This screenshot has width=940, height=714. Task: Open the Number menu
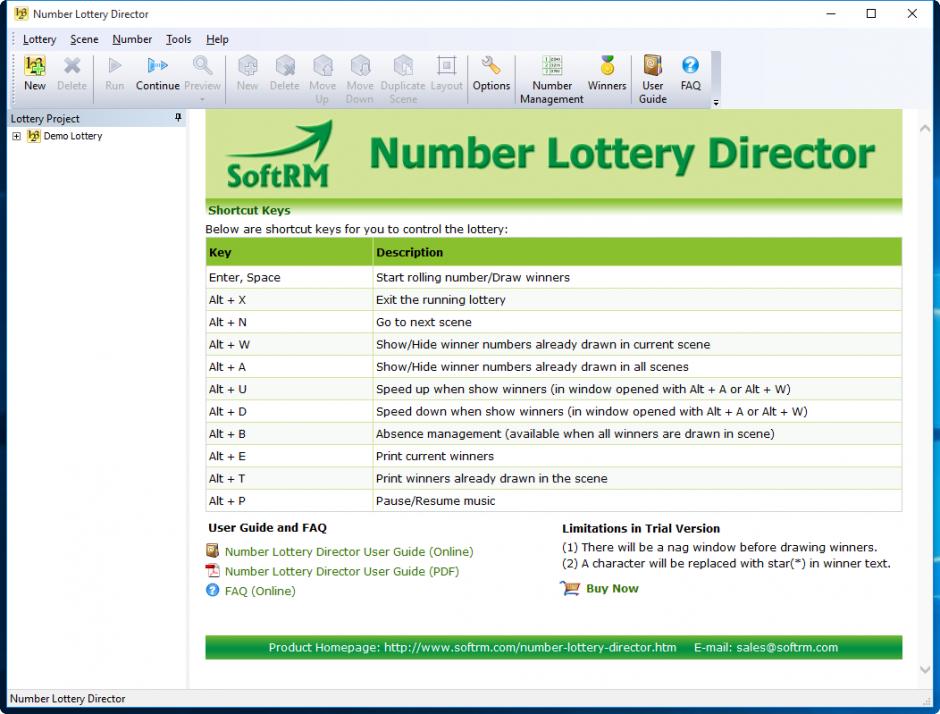132,40
